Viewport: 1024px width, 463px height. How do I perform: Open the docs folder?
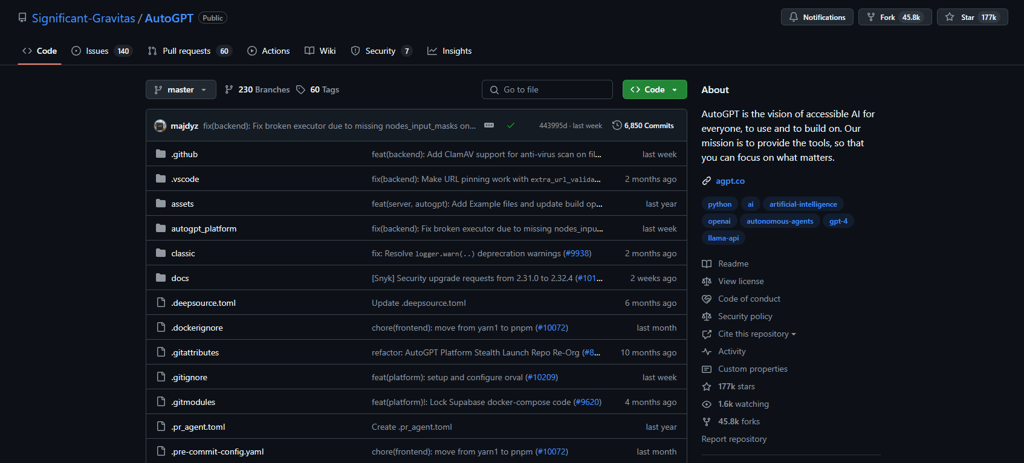click(180, 278)
